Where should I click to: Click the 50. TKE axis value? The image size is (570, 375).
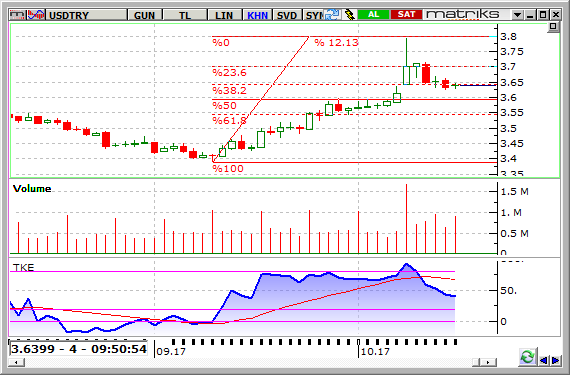(x=509, y=290)
